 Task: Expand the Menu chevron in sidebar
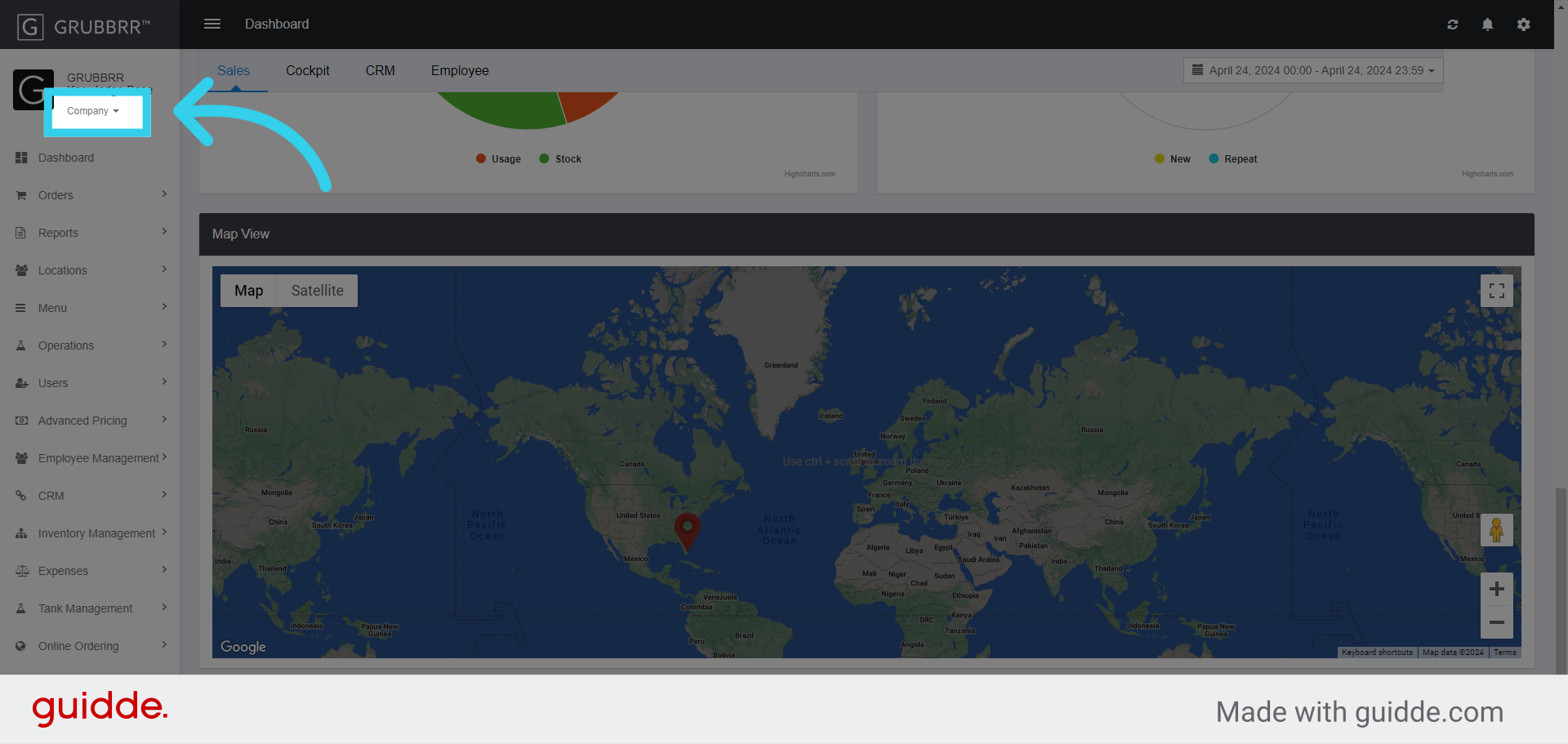point(164,307)
